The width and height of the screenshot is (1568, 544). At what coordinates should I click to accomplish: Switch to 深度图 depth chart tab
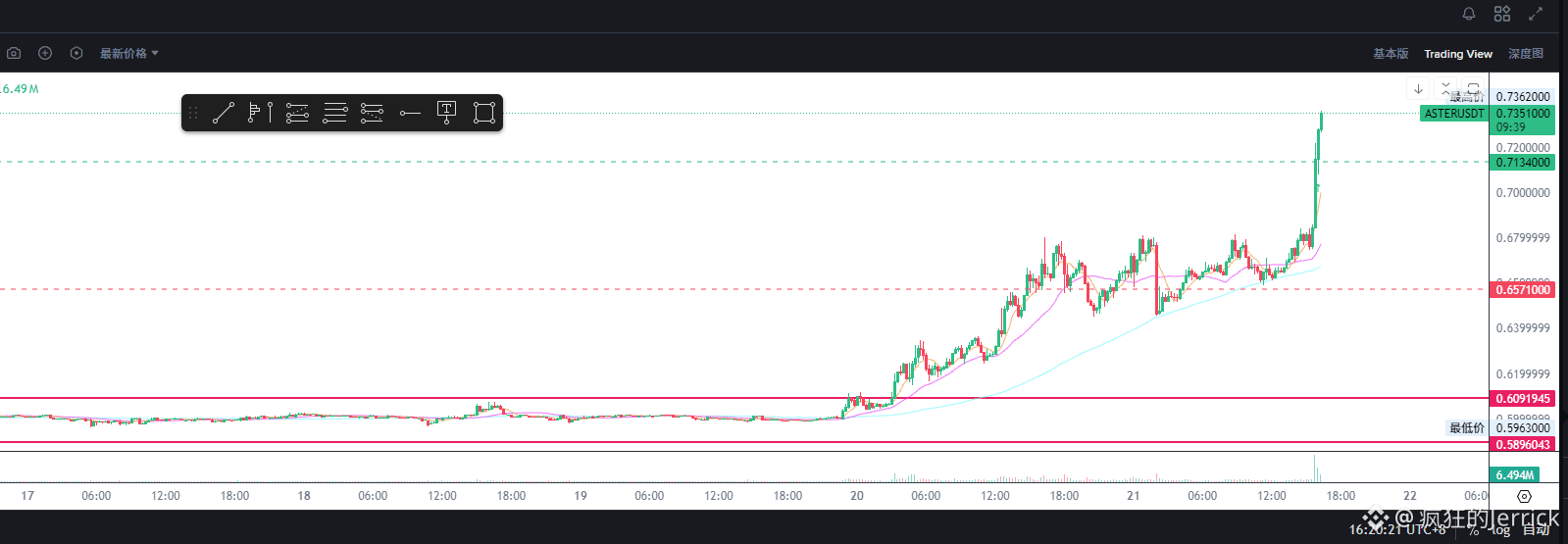point(1526,54)
